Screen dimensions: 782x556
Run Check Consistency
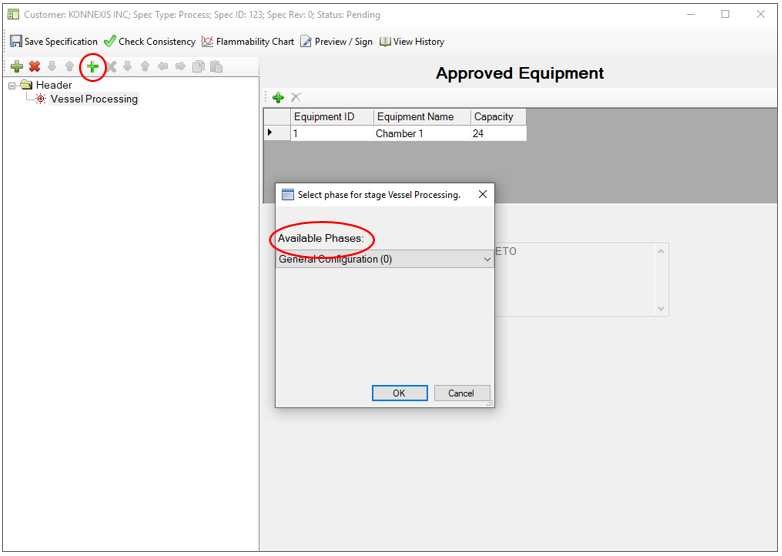coord(149,42)
